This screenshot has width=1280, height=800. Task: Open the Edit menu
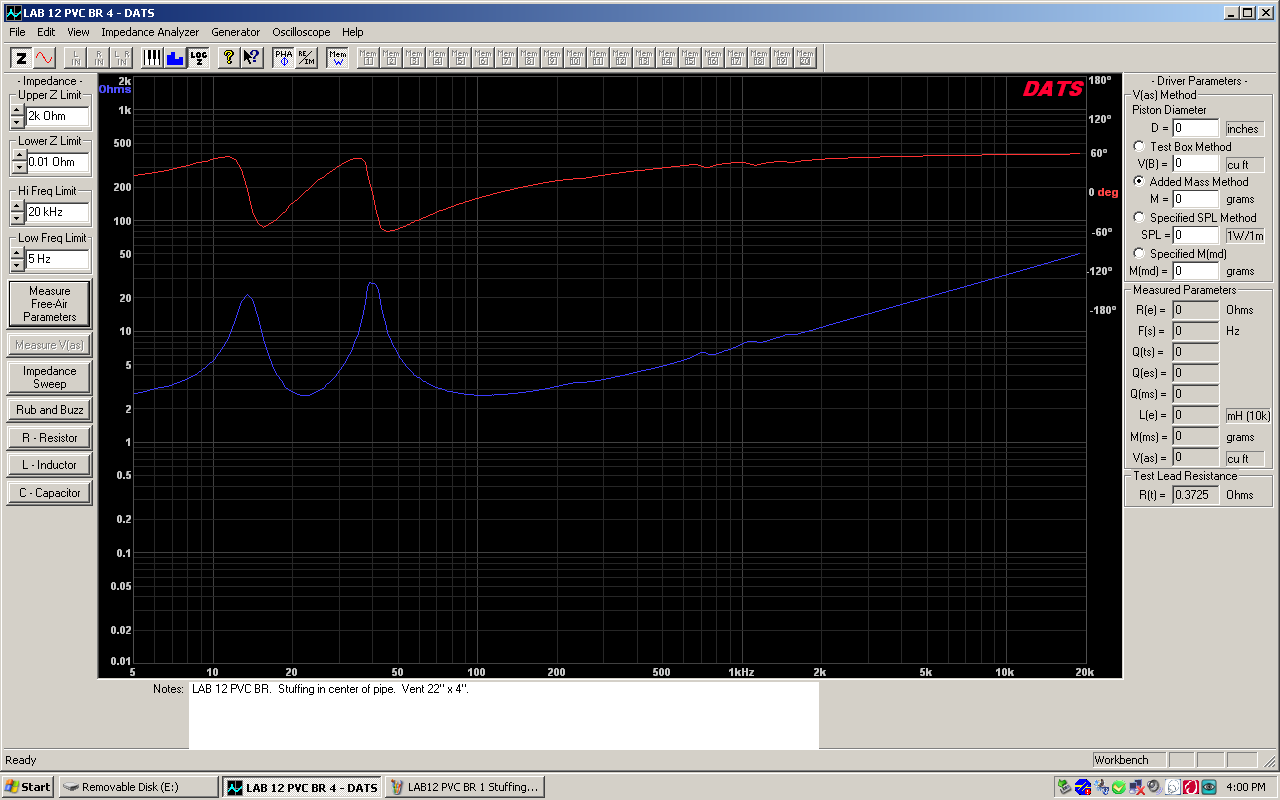(x=46, y=32)
